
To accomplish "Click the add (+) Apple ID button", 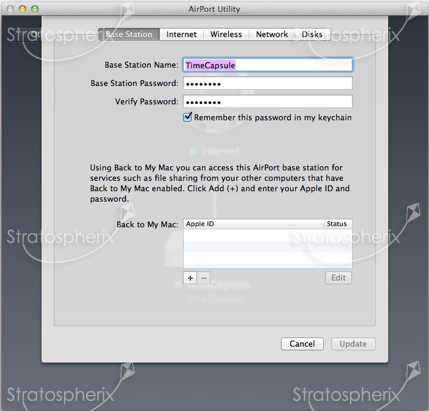I will click(x=190, y=278).
